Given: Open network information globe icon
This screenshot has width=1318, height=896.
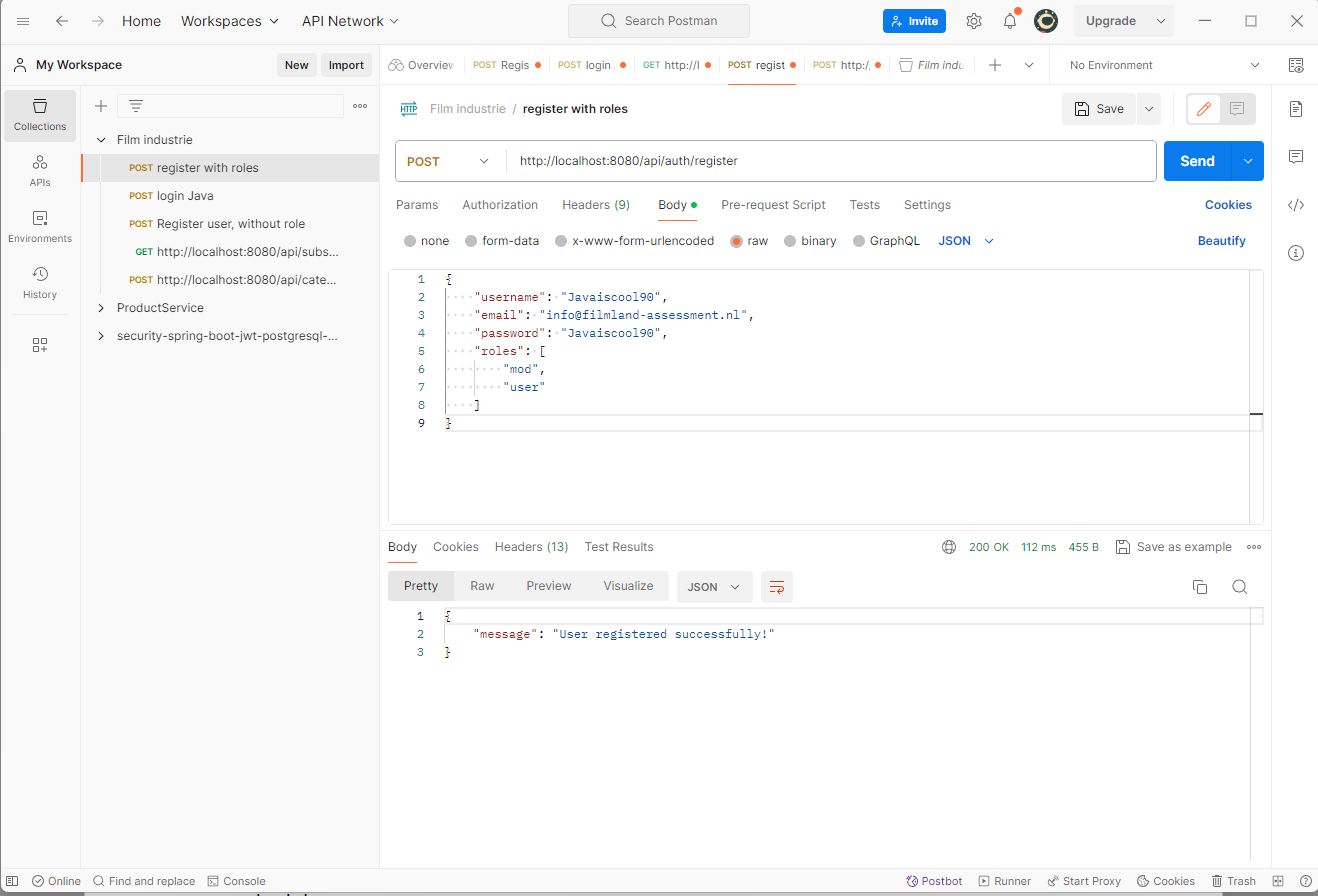Looking at the screenshot, I should (949, 547).
